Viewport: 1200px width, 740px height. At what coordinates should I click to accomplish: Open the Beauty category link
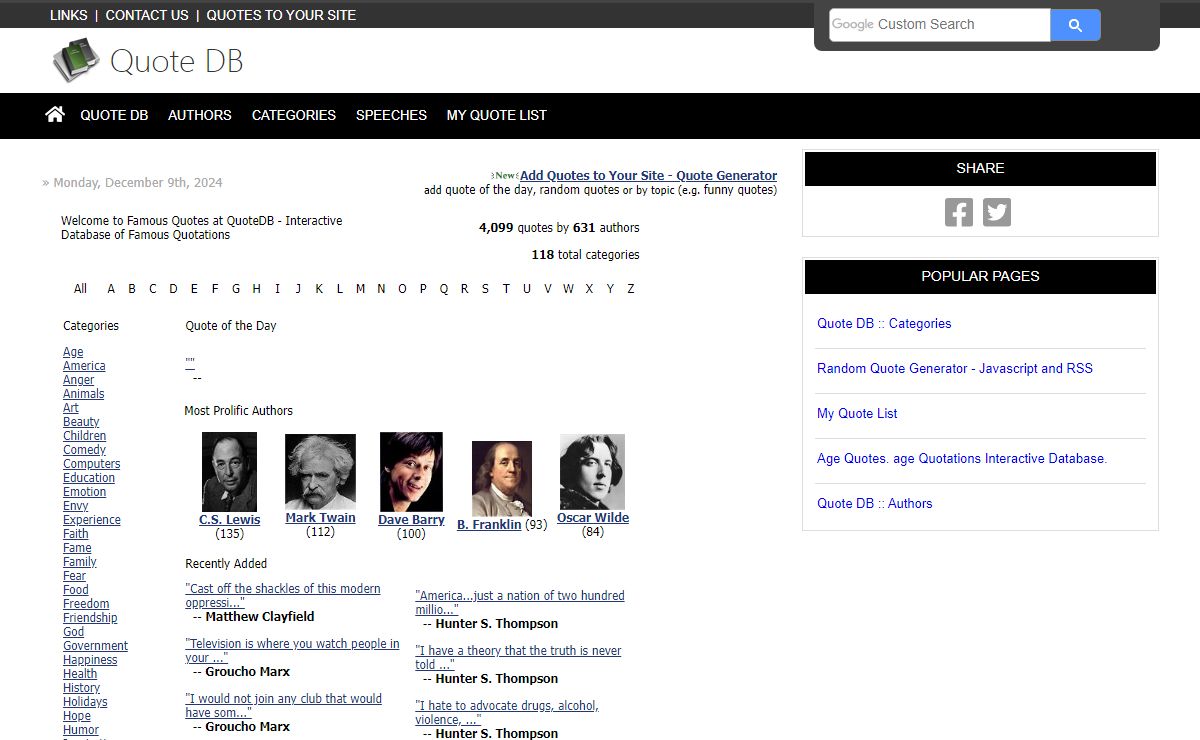(x=81, y=422)
